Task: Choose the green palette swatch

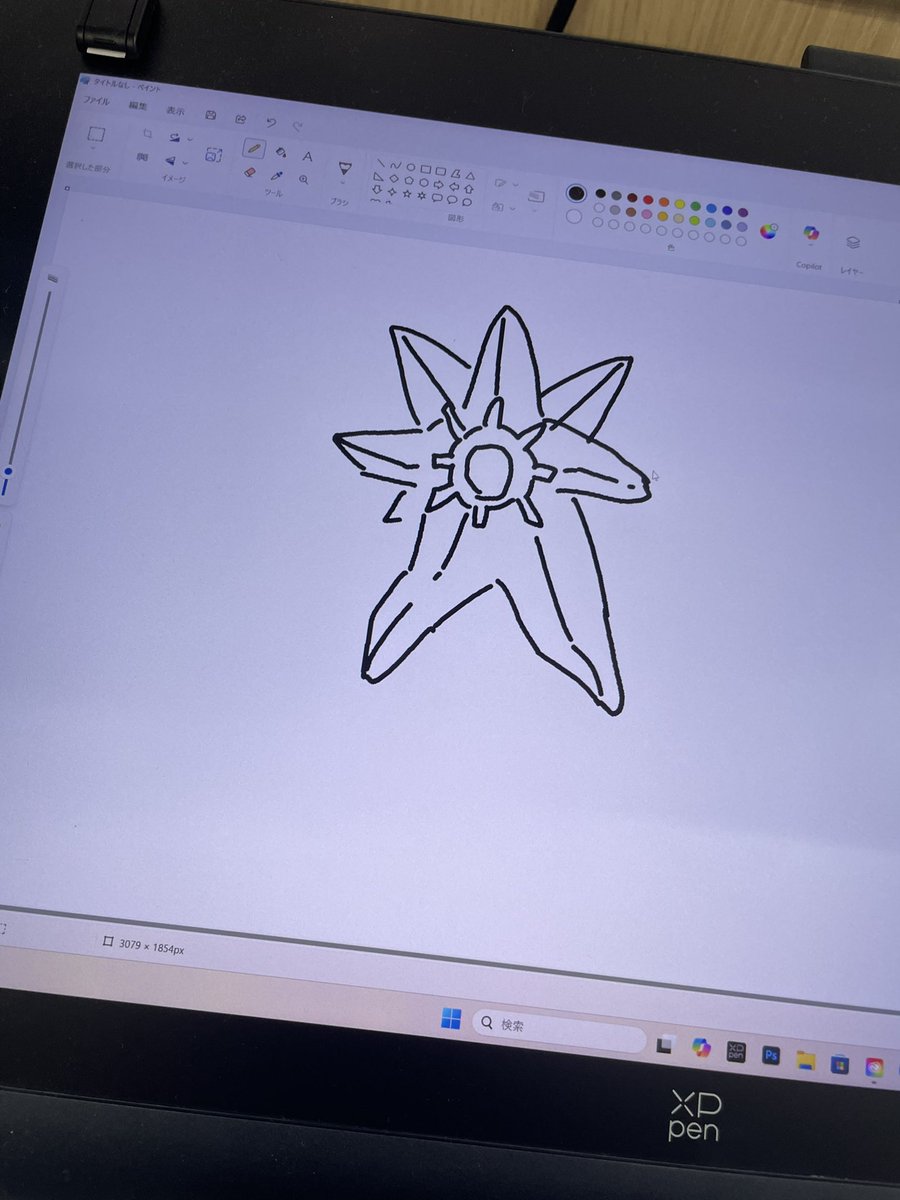Action: click(x=695, y=205)
